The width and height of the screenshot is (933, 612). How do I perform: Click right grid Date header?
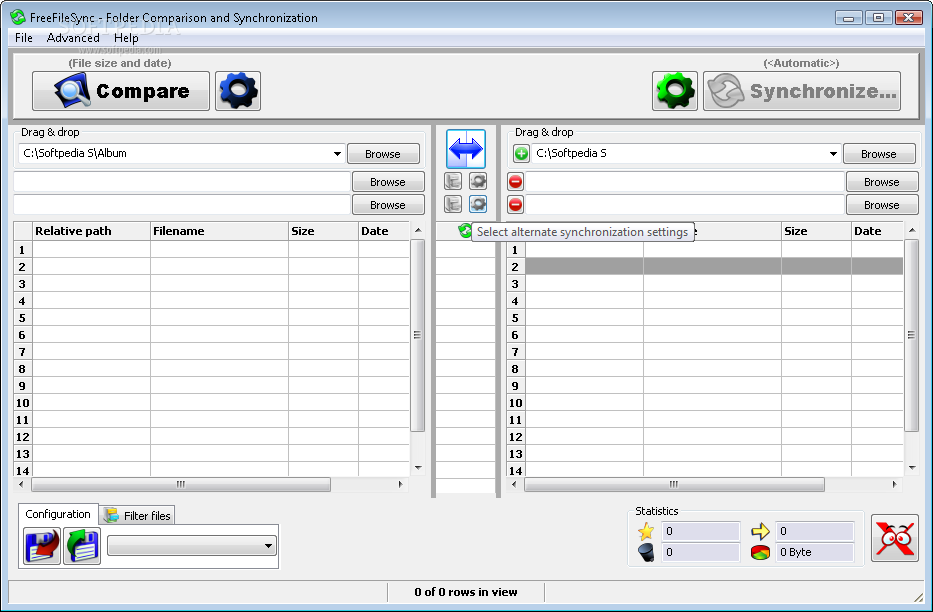coord(878,231)
